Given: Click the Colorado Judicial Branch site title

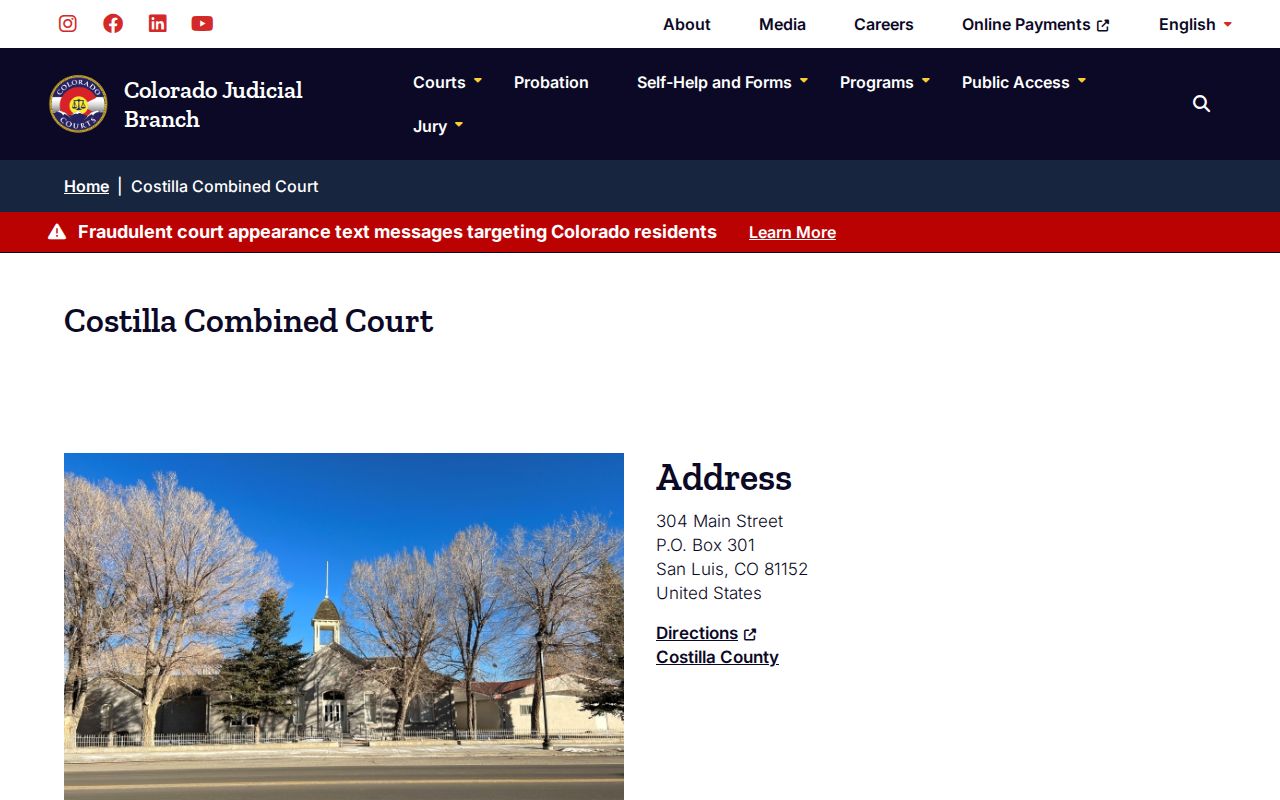Looking at the screenshot, I should 213,104.
